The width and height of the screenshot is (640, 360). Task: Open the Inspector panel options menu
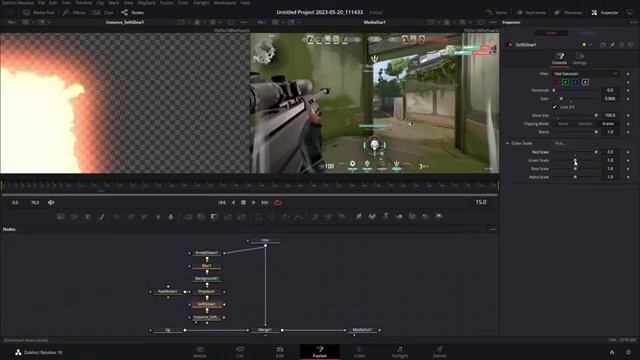[633, 22]
